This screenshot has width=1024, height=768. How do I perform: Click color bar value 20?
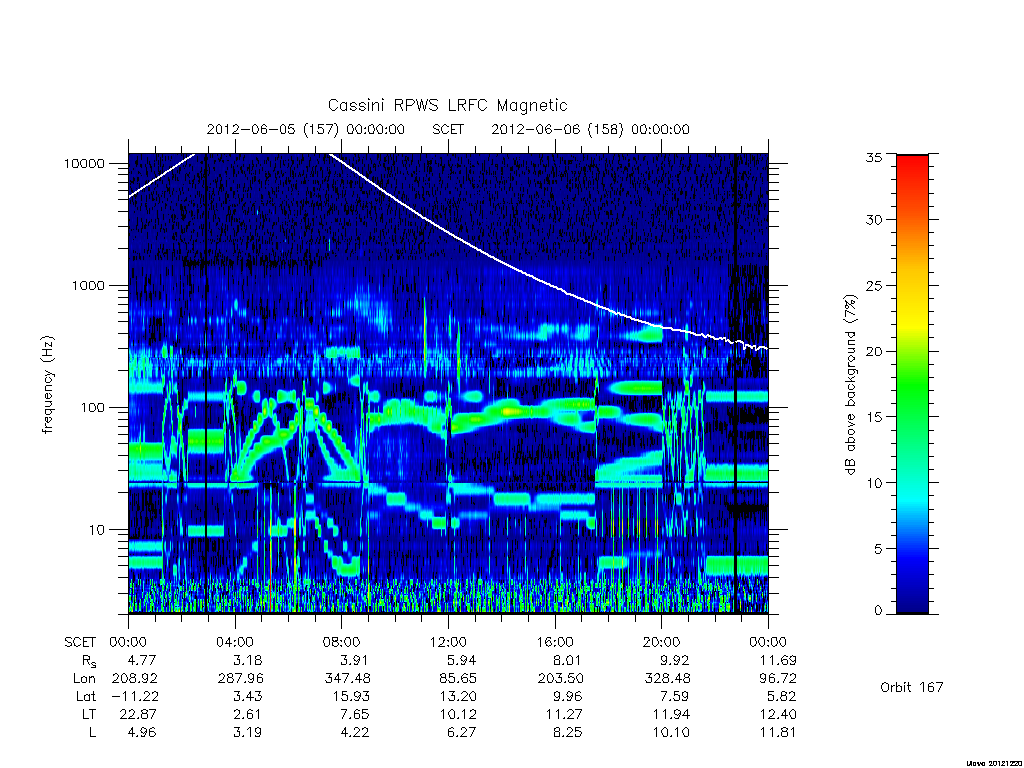[874, 351]
